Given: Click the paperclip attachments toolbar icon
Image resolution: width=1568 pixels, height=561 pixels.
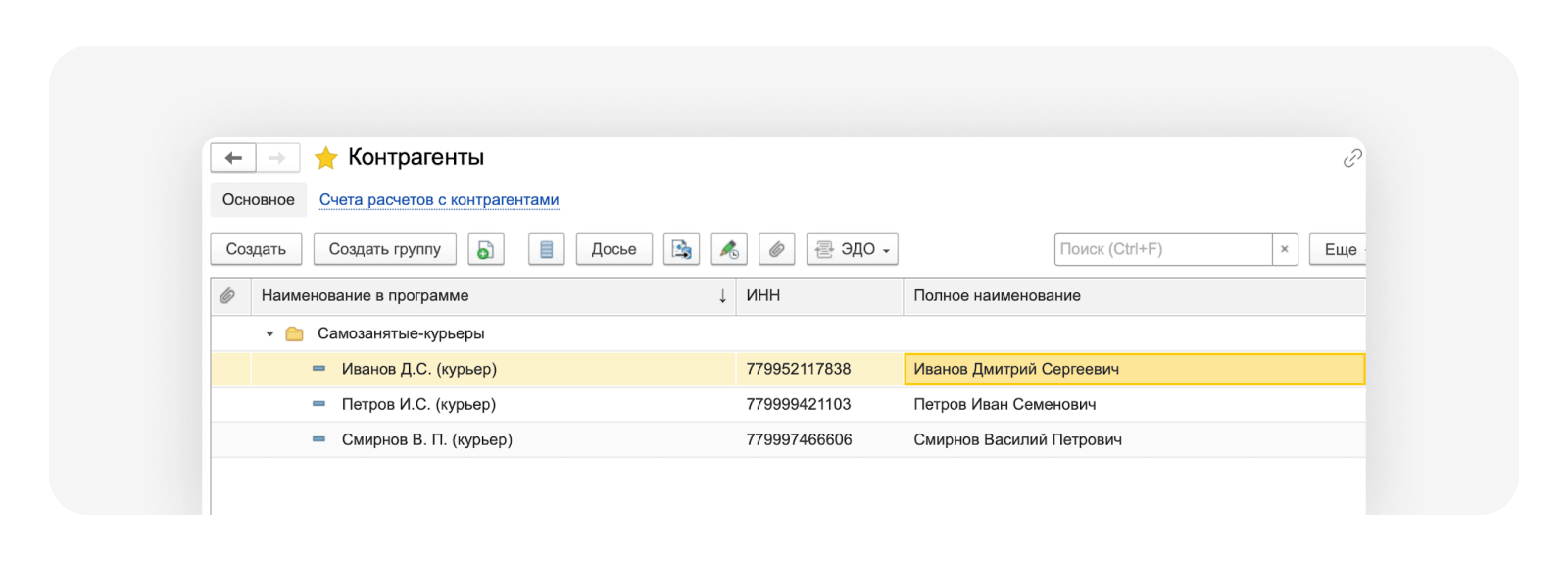Looking at the screenshot, I should pyautogui.click(x=776, y=249).
